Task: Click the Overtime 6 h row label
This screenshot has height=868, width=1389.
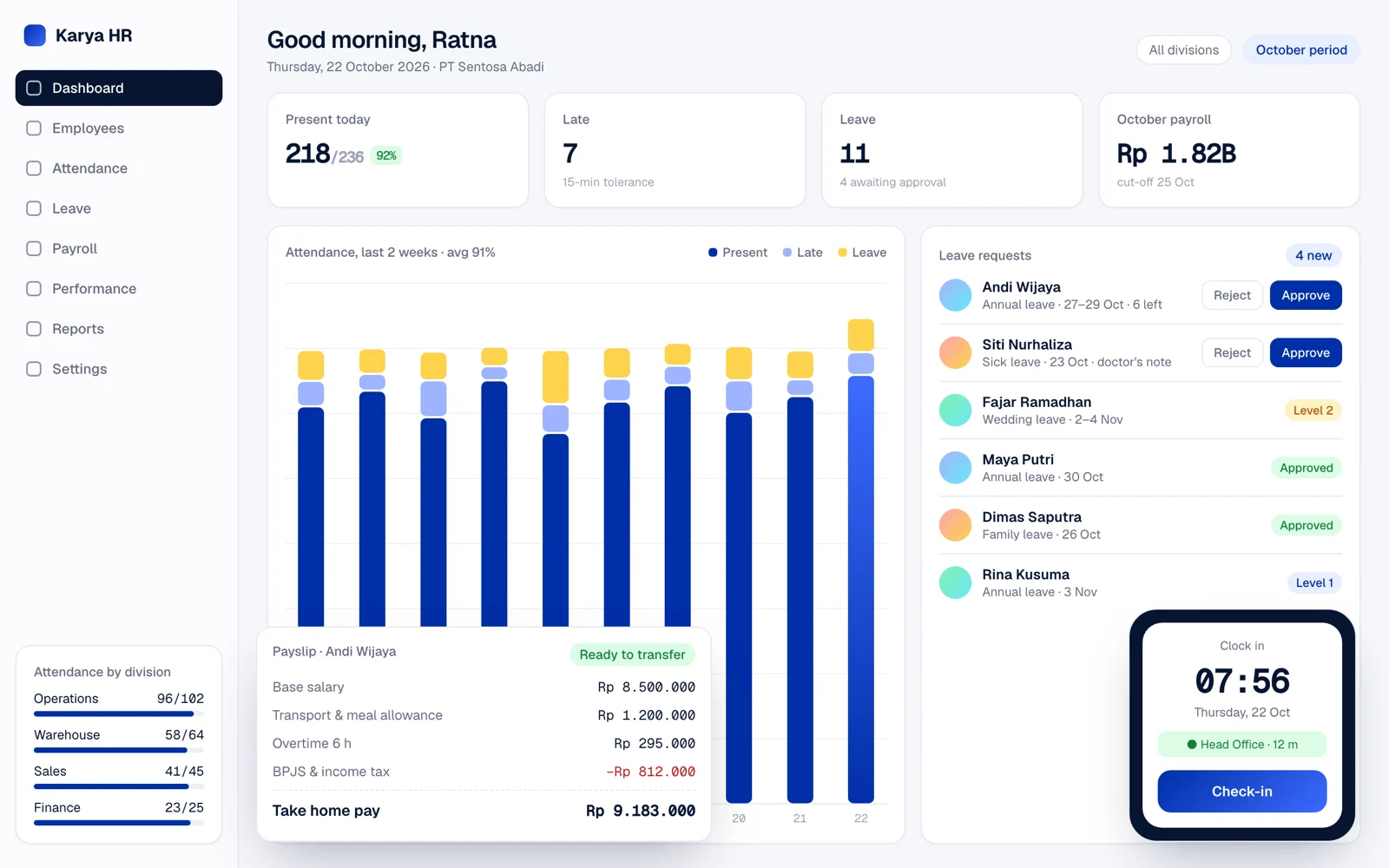Action: (312, 744)
